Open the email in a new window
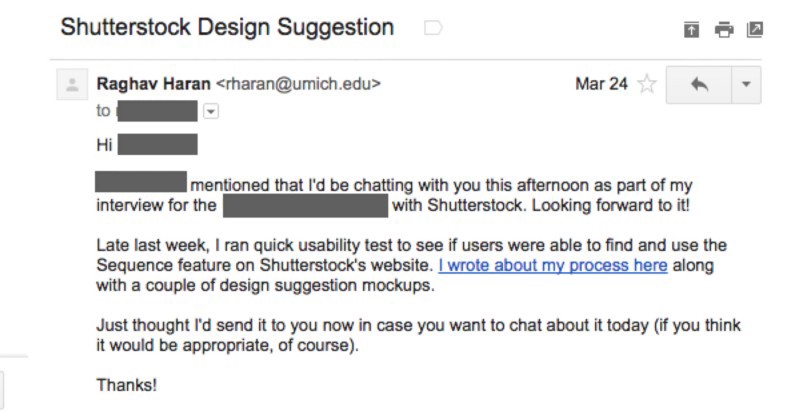This screenshot has width=800, height=417. click(x=755, y=30)
